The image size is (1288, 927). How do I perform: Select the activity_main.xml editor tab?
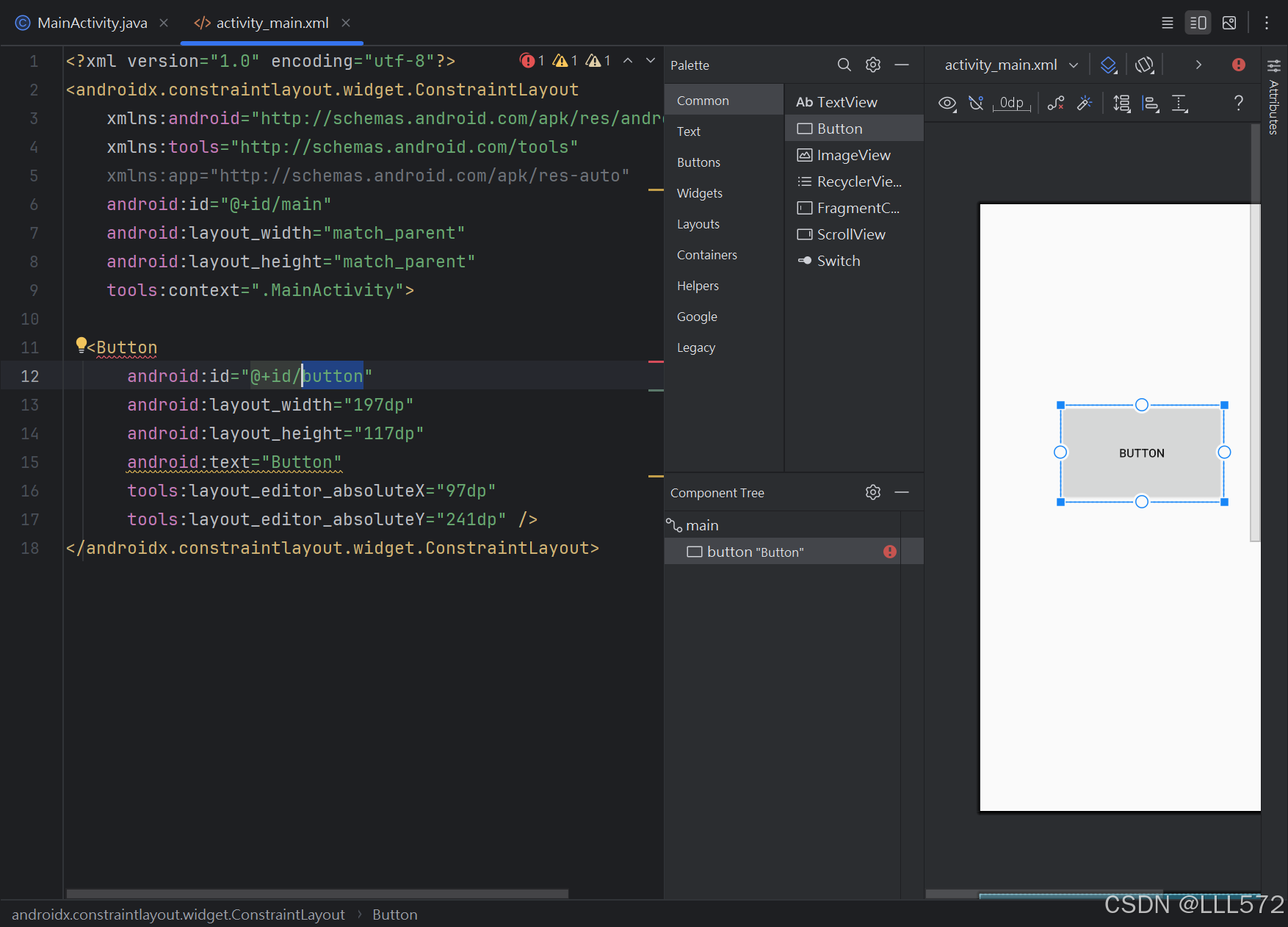tap(272, 23)
